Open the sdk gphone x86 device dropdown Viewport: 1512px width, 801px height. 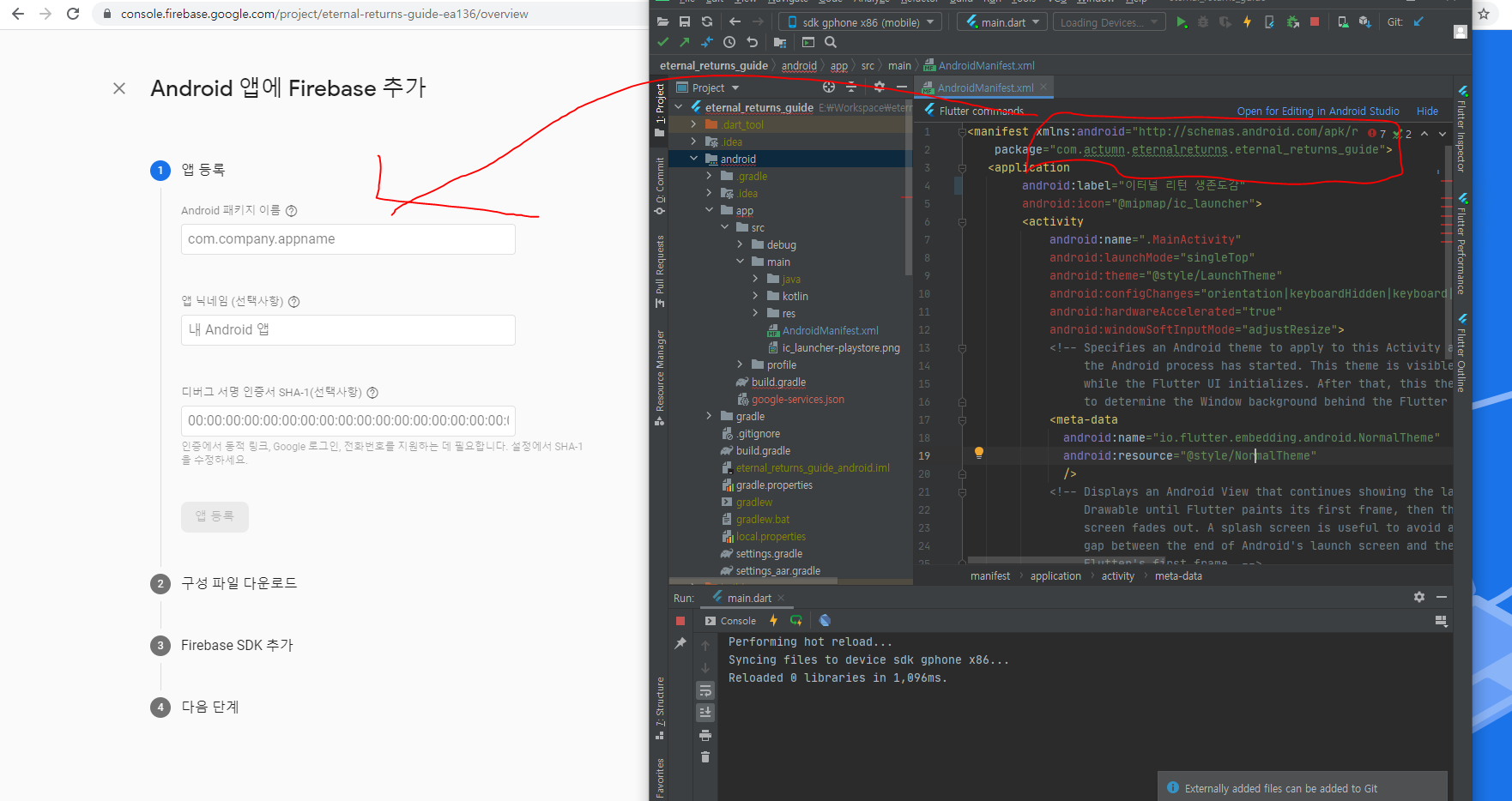point(861,22)
